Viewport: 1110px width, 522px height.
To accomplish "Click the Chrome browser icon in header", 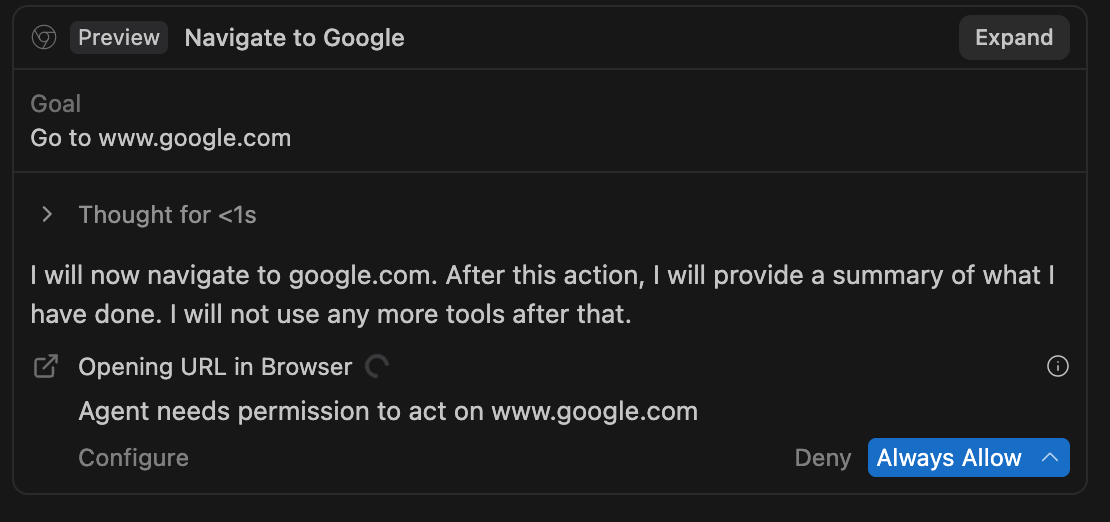I will [44, 38].
